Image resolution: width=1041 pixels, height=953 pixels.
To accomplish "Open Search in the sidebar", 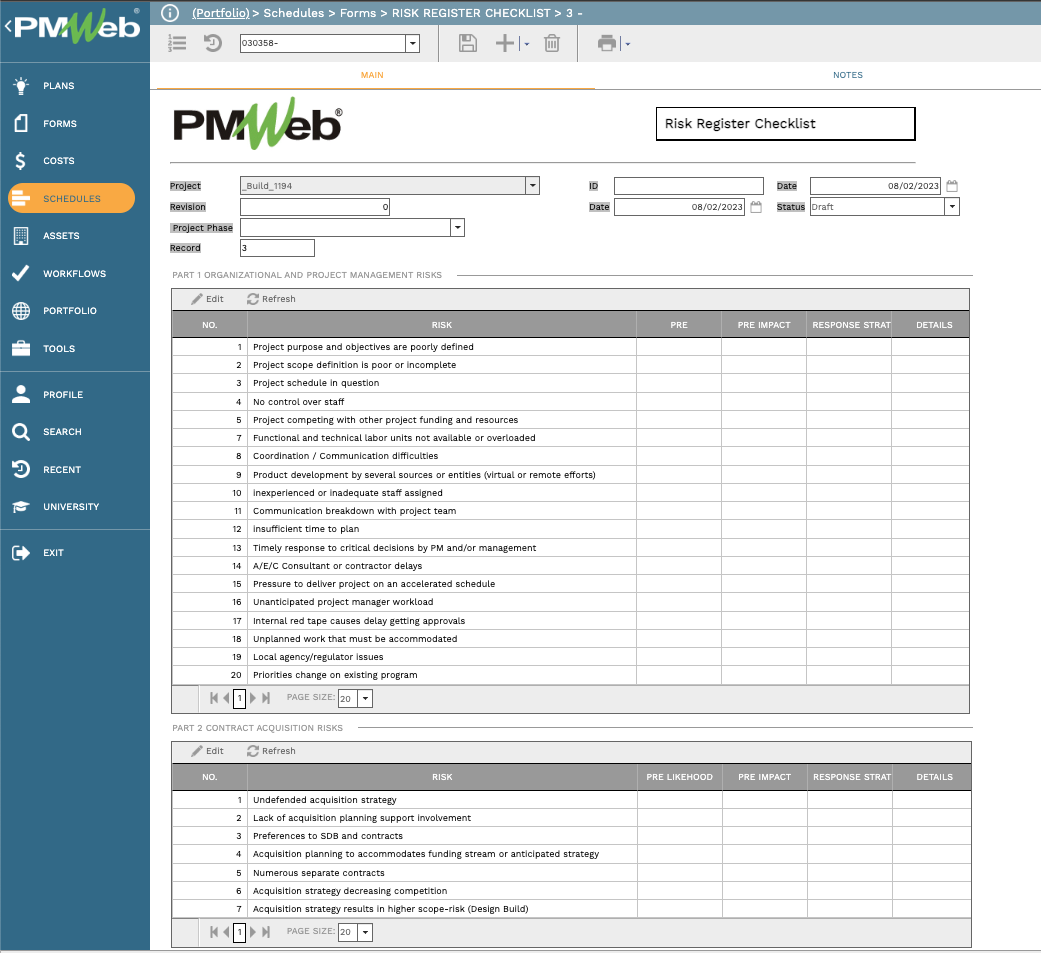I will [62, 432].
